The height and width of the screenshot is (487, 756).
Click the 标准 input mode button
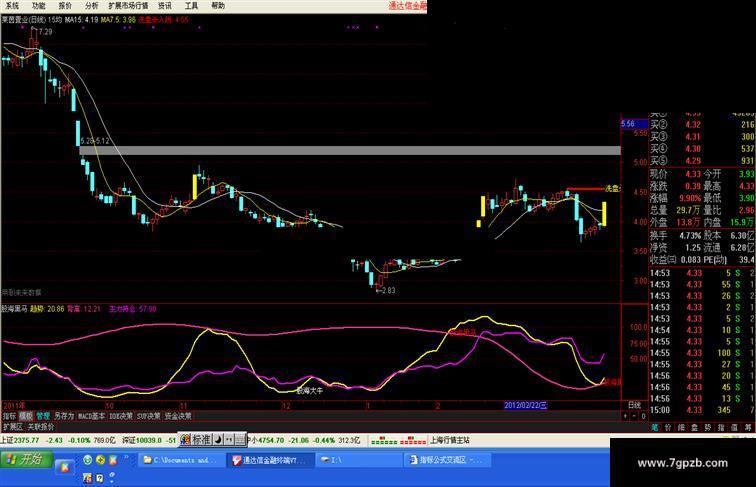click(x=202, y=440)
